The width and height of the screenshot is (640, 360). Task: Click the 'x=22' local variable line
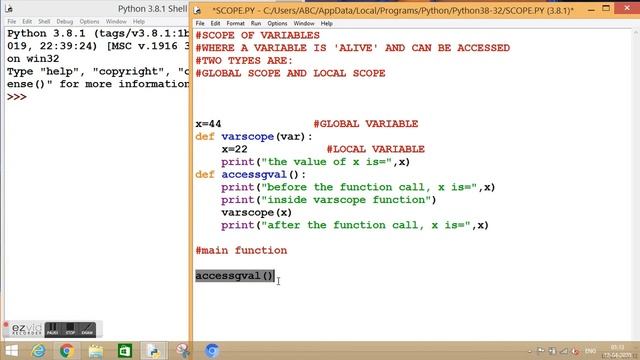[x=234, y=149]
